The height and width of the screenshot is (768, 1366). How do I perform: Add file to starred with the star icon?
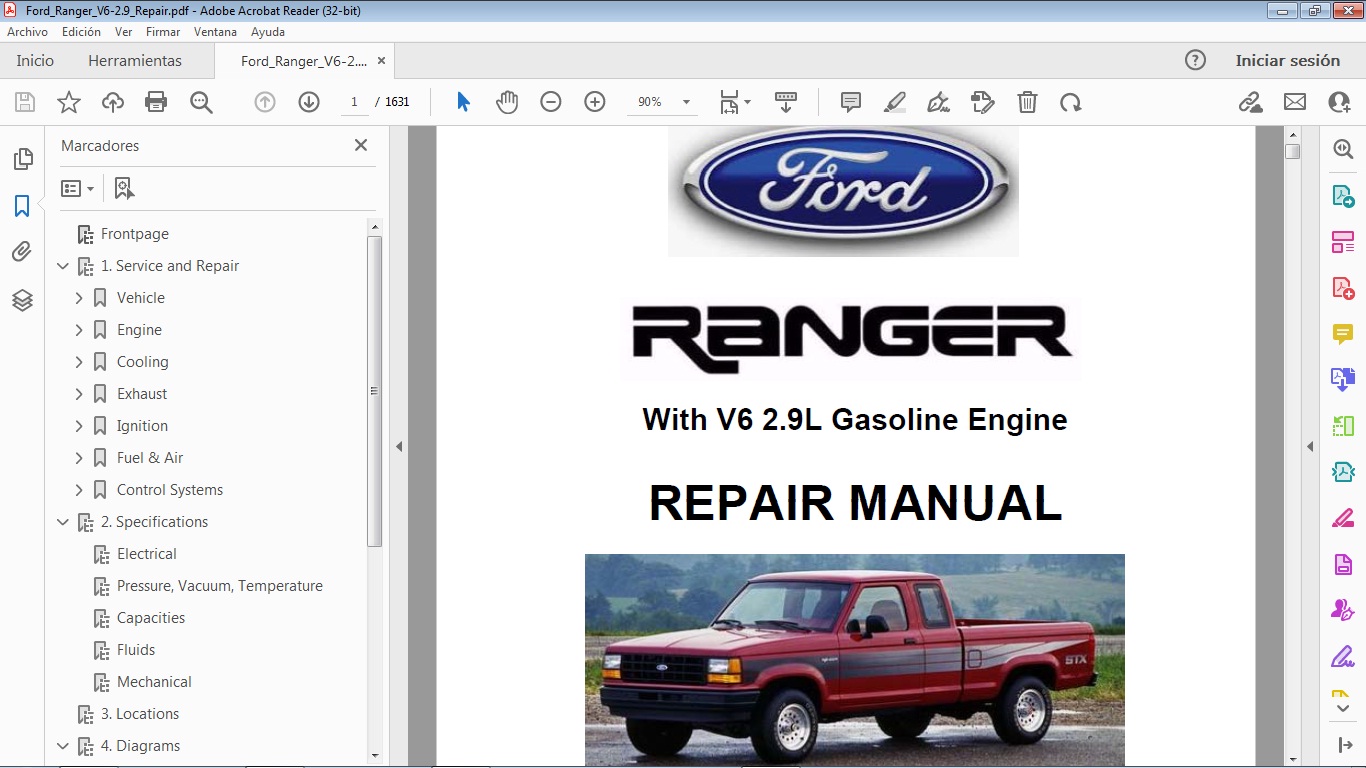pyautogui.click(x=69, y=102)
